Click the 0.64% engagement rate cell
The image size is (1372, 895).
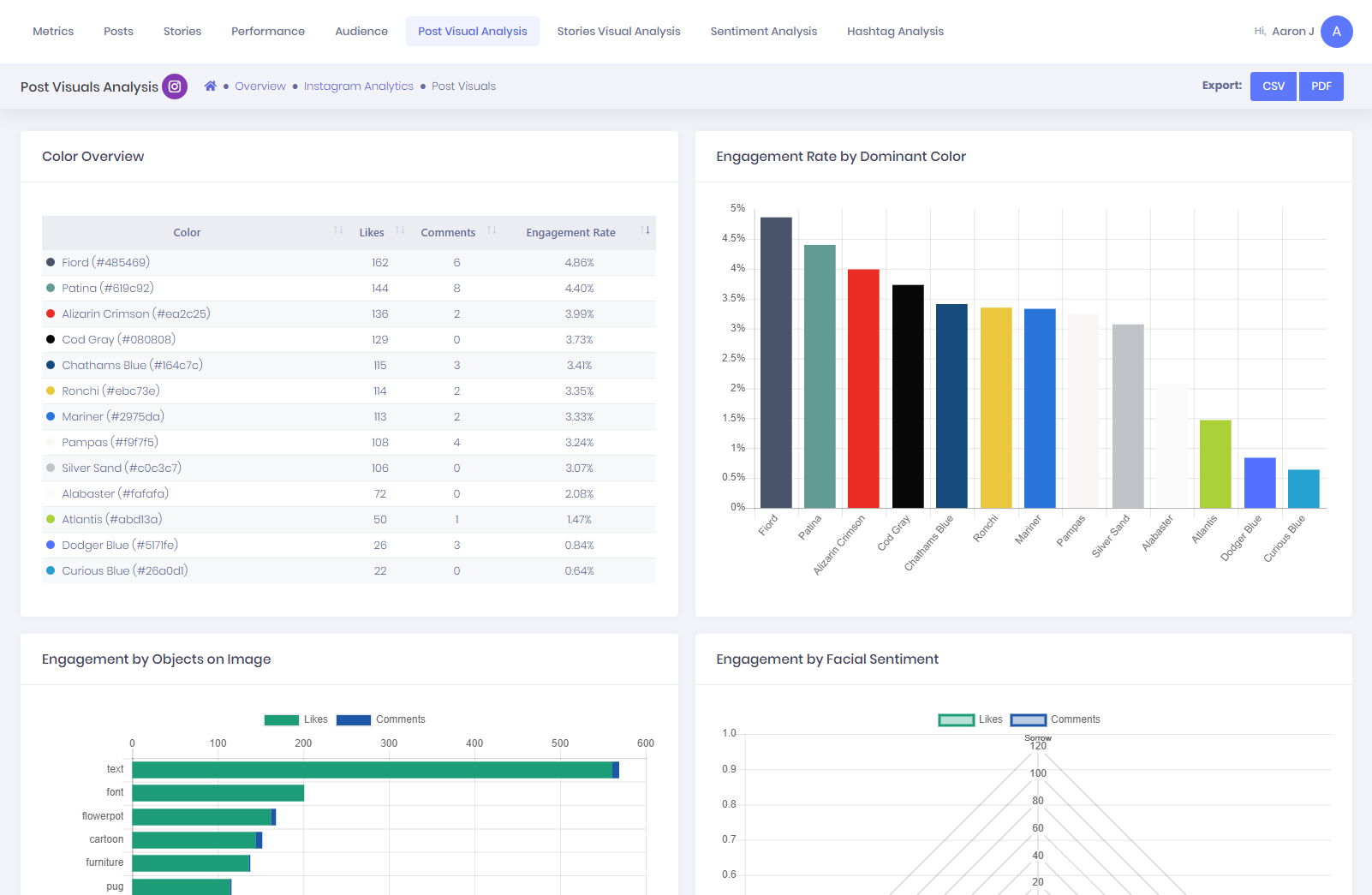pyautogui.click(x=579, y=571)
